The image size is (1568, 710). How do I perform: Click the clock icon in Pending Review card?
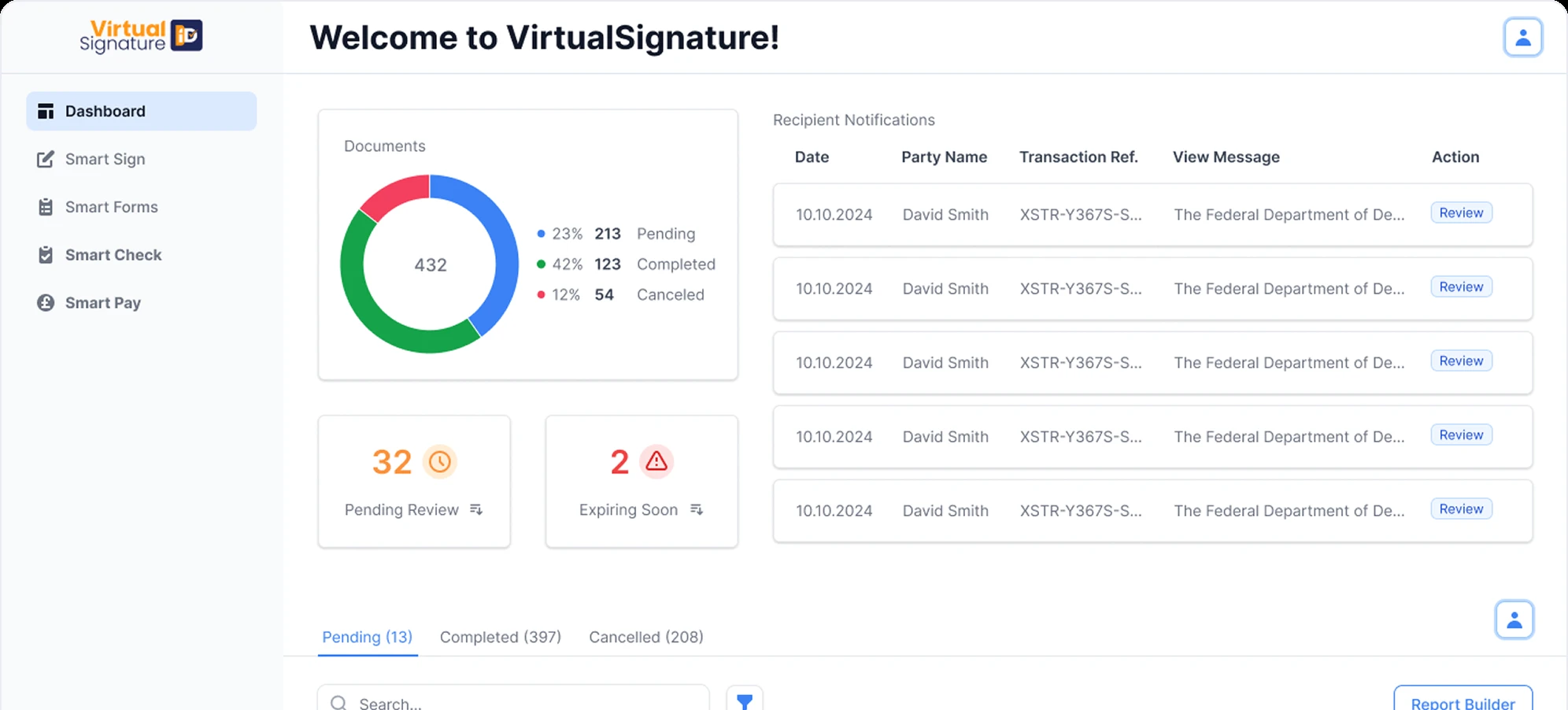pyautogui.click(x=440, y=462)
